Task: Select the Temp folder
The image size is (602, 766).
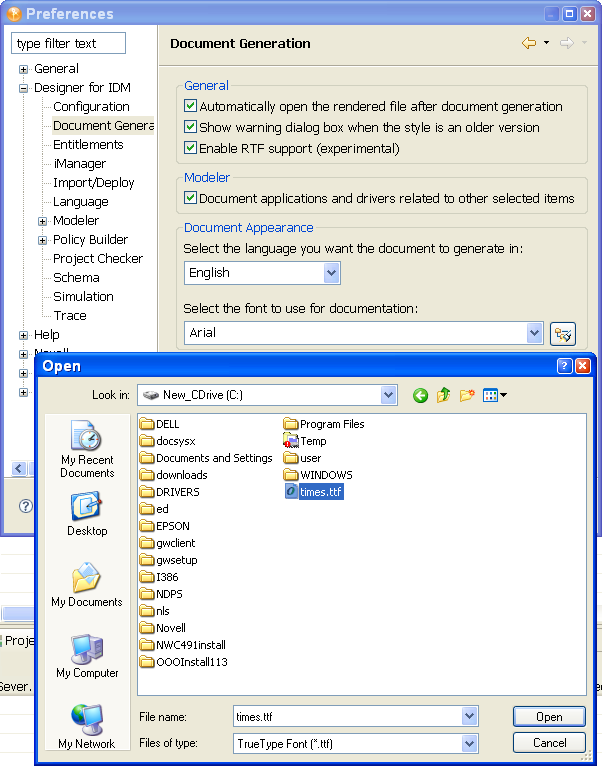Action: 305,441
